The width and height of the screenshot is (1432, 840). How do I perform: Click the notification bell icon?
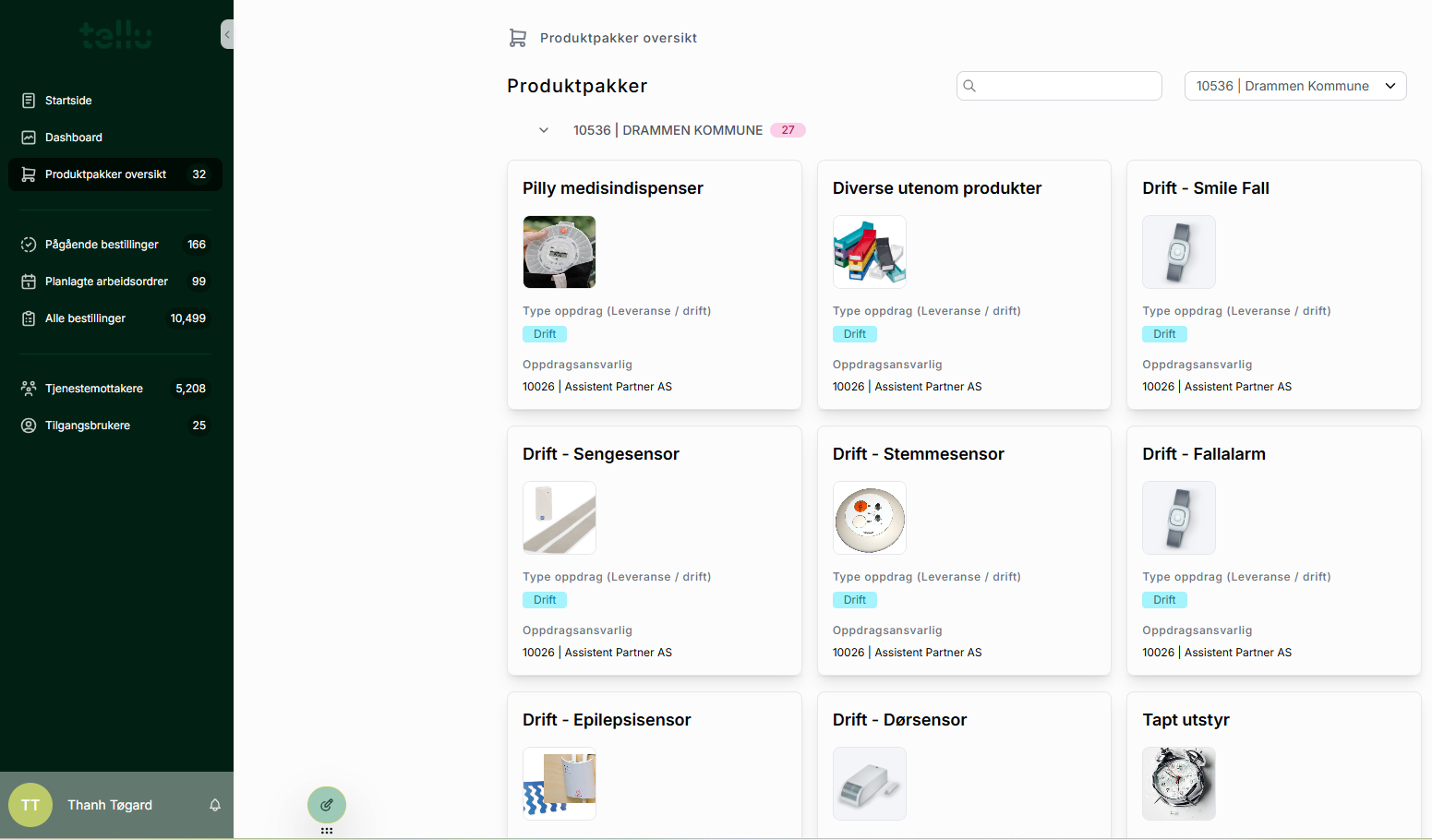point(215,805)
